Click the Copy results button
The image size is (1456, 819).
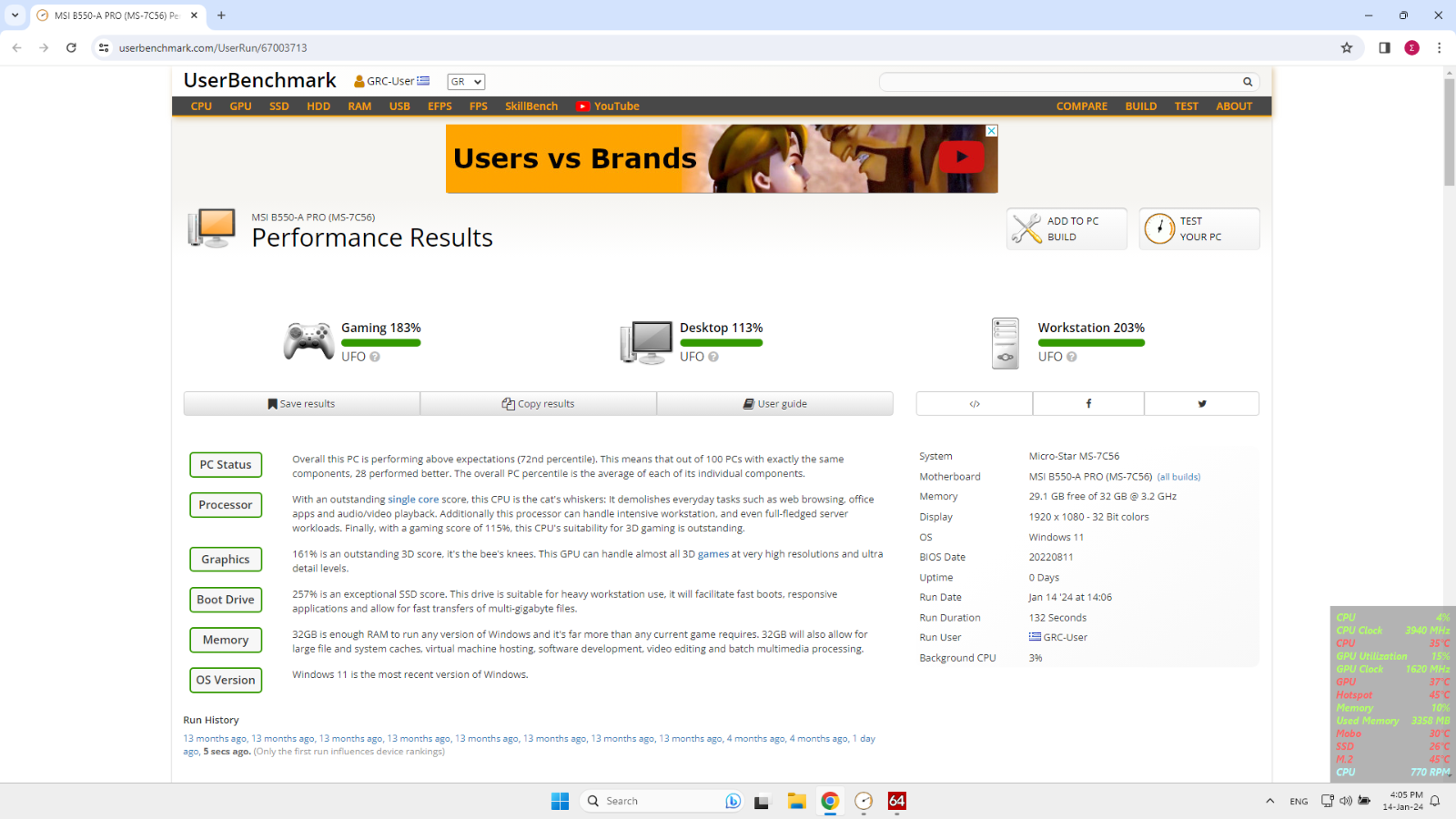coord(538,404)
